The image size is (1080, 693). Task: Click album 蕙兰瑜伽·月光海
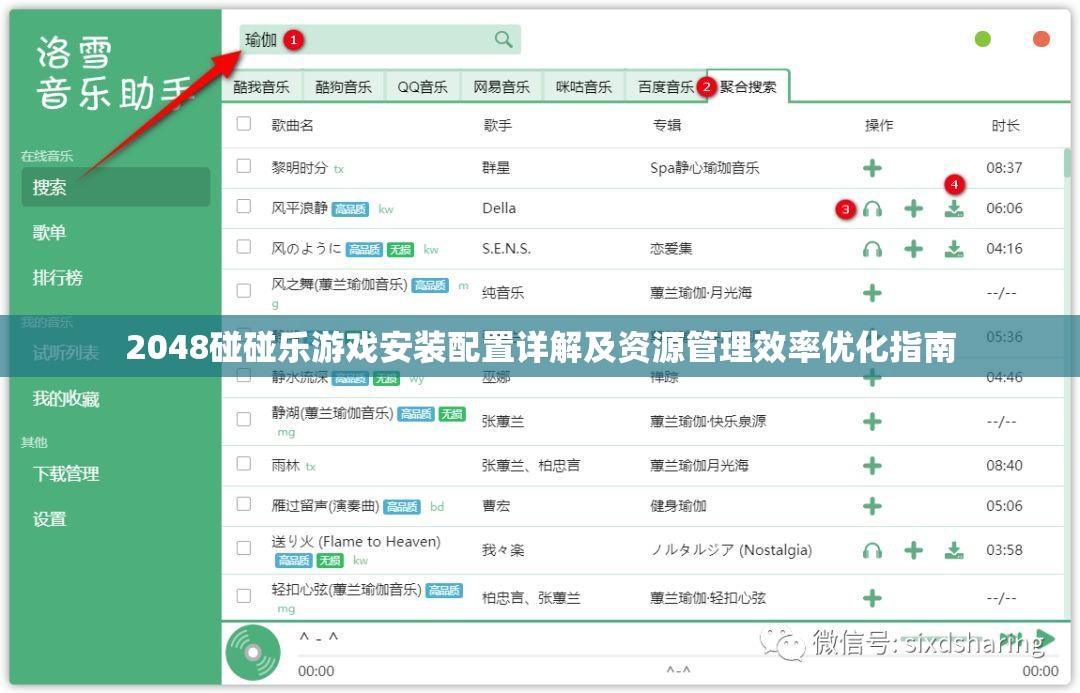point(700,293)
